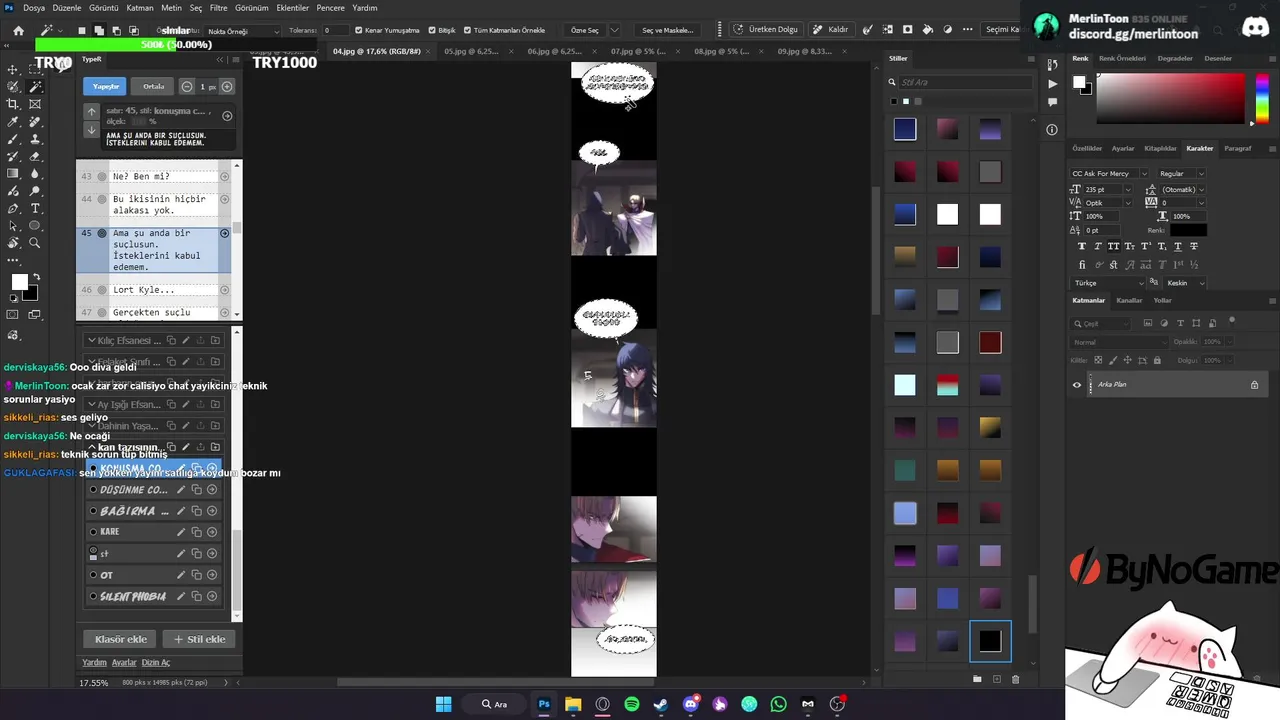
Task: Toggle the Tüm Katmanları Örnekle checkbox
Action: 467,30
